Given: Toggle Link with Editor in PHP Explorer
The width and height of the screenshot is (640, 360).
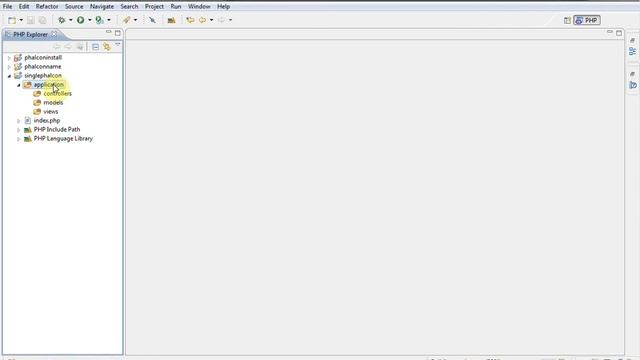Looking at the screenshot, I should 107,47.
